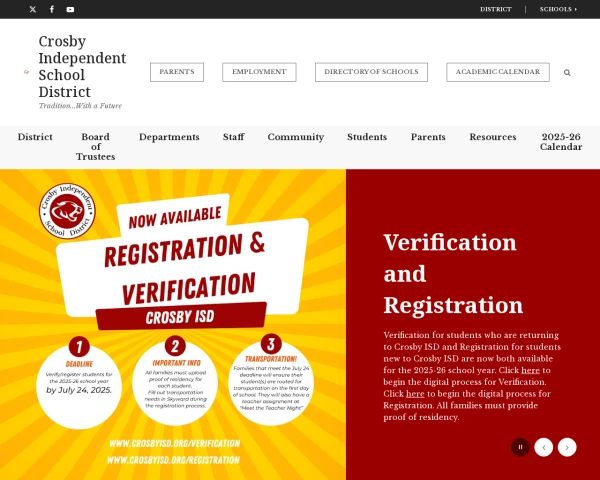Click the small cougar logo beside district name
600x480 pixels.
[26, 72]
